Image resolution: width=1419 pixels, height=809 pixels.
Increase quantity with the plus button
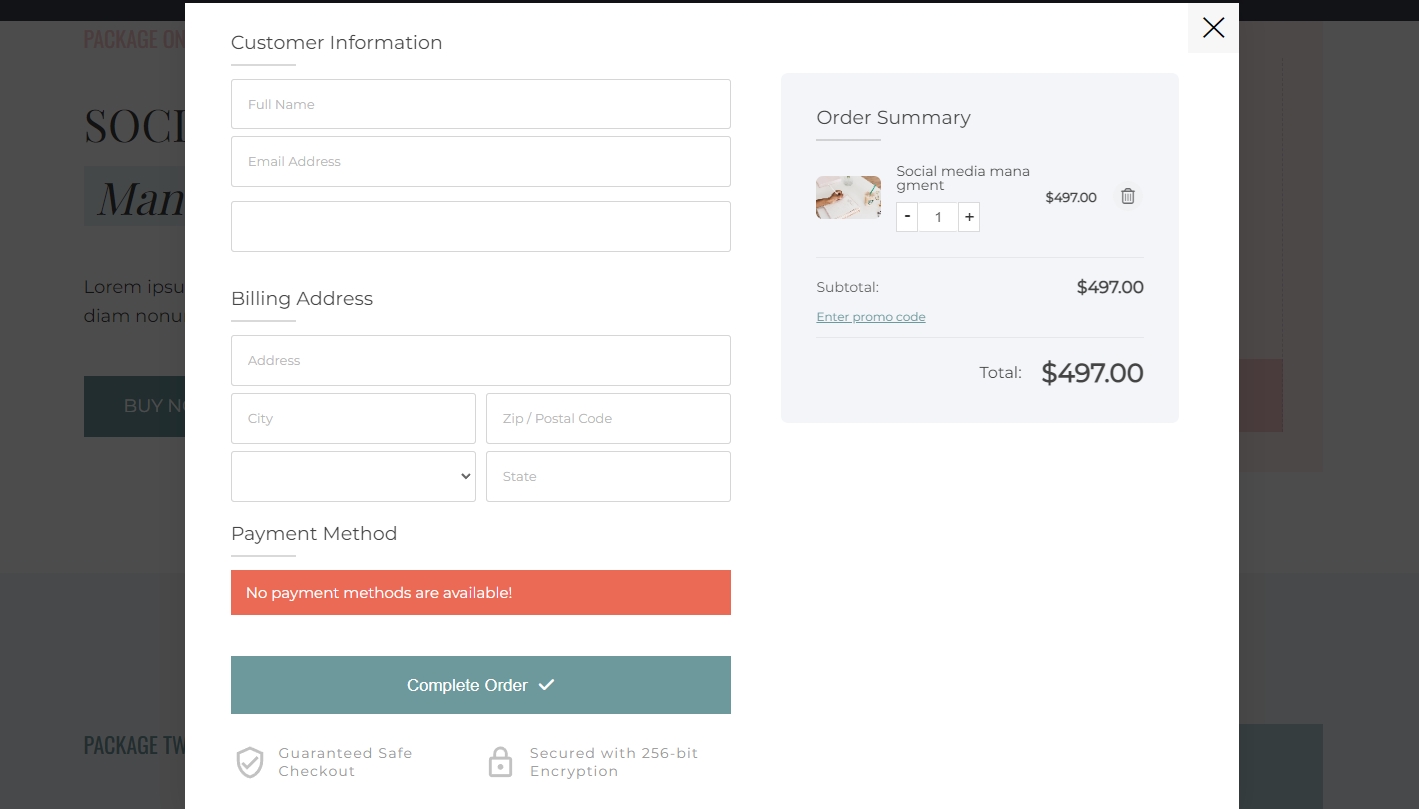[x=969, y=217]
